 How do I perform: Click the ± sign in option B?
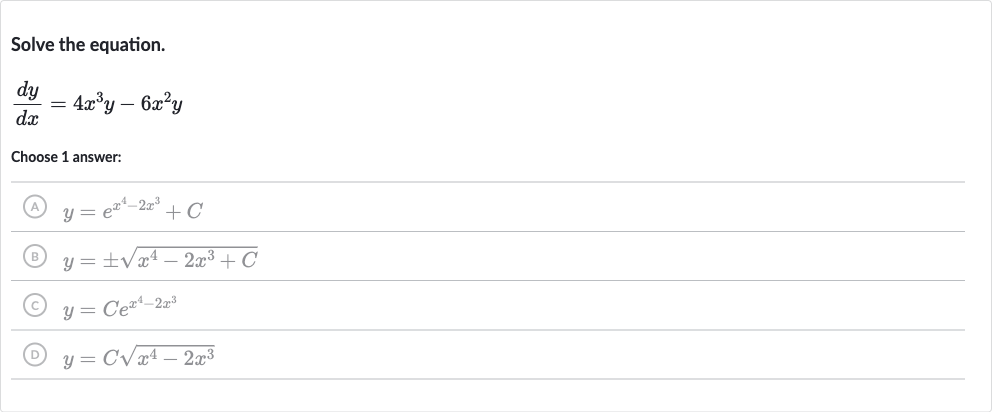[x=109, y=261]
